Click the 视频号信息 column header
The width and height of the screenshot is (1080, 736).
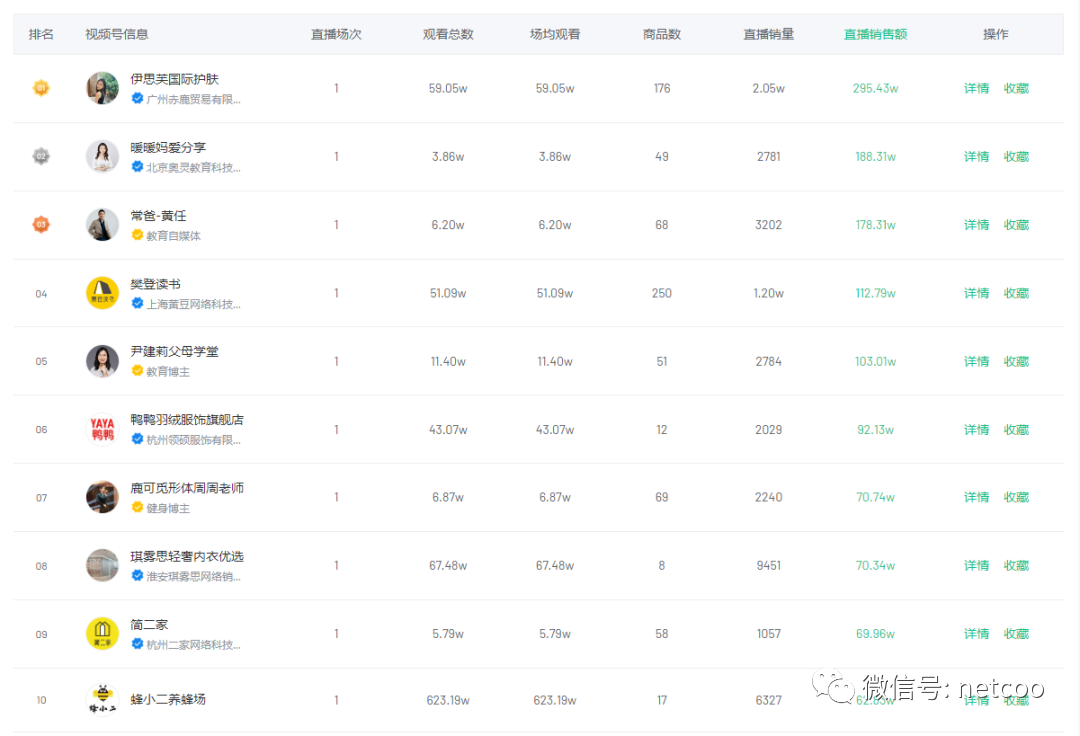(x=116, y=34)
